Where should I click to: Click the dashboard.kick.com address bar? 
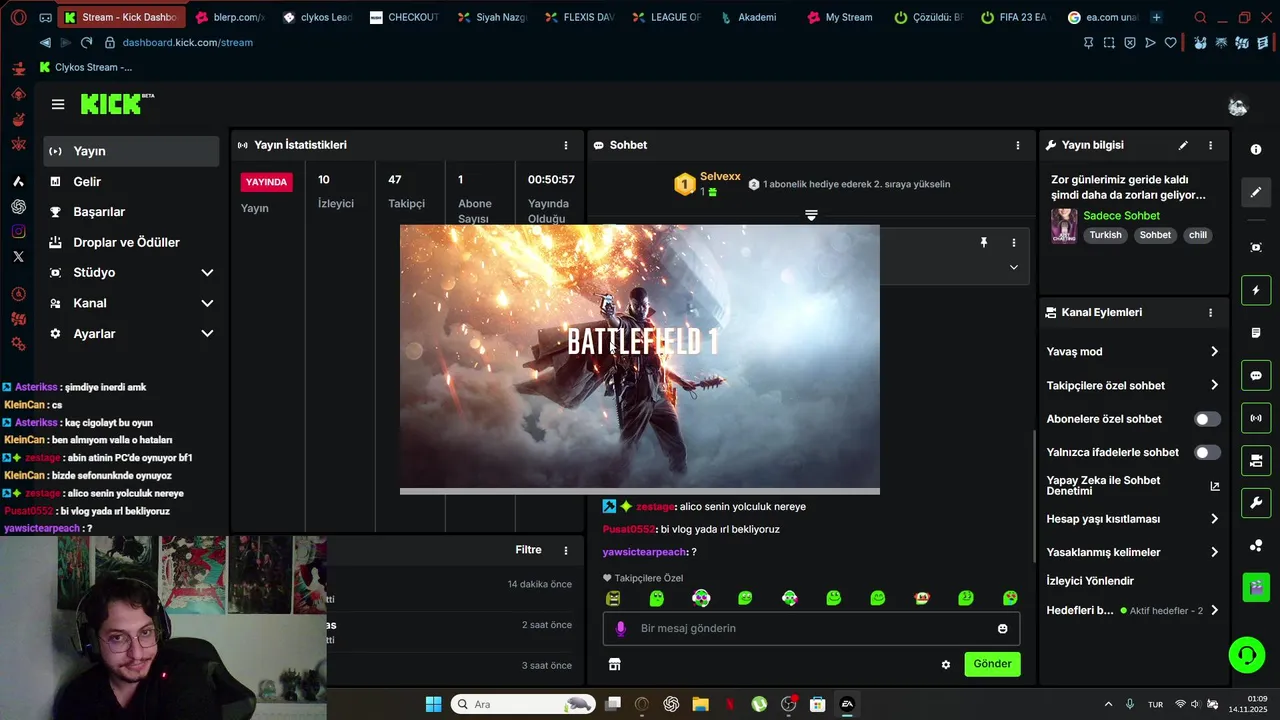point(188,42)
